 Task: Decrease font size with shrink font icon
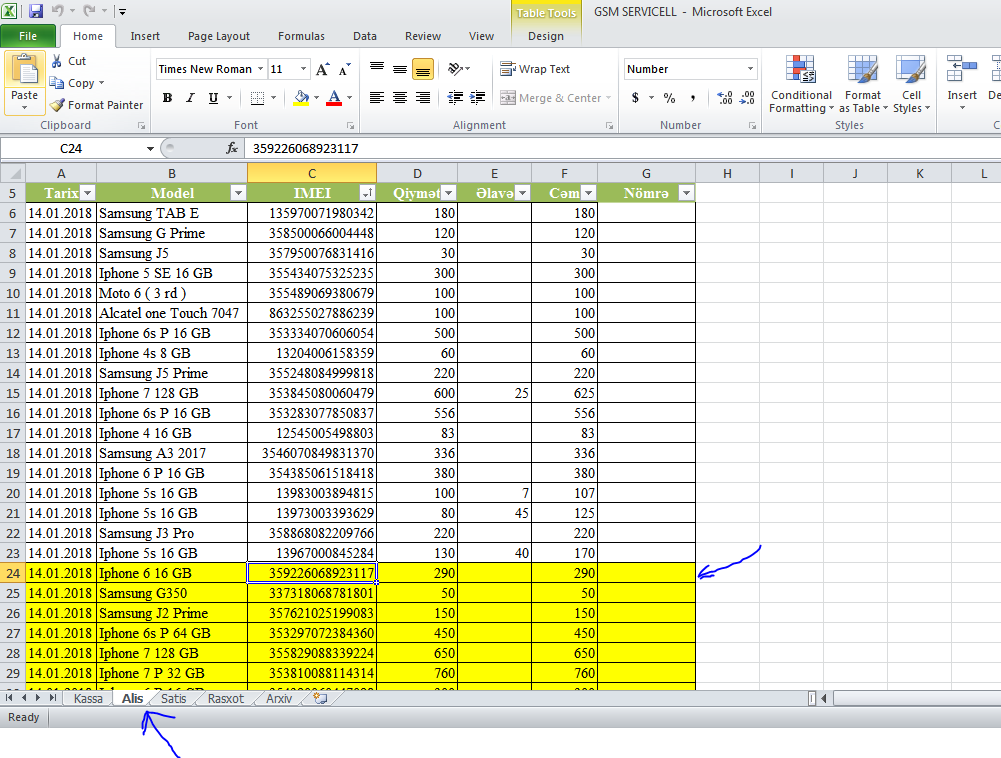click(344, 69)
